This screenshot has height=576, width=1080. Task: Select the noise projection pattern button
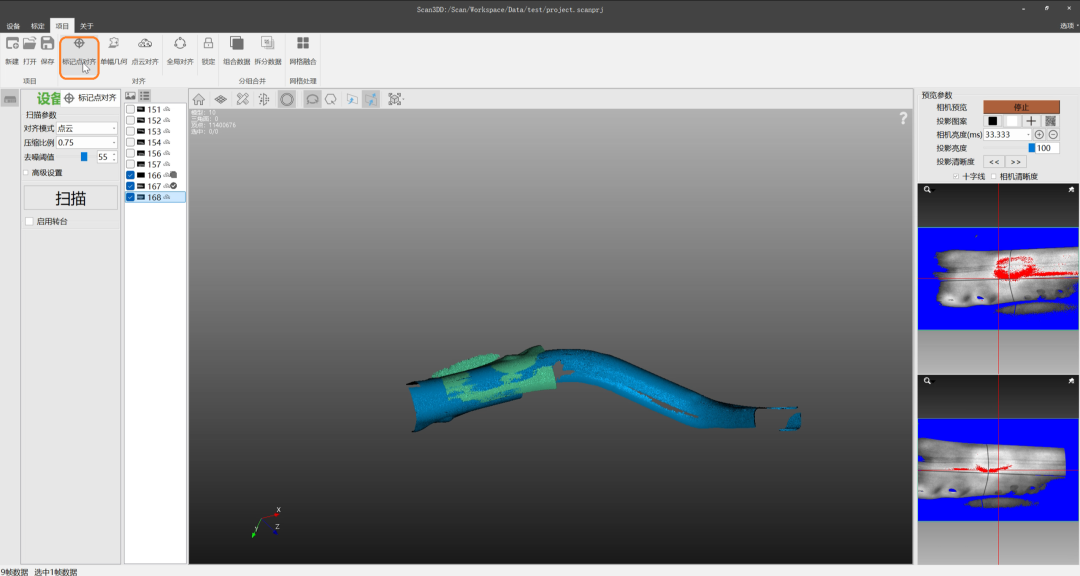point(1050,121)
